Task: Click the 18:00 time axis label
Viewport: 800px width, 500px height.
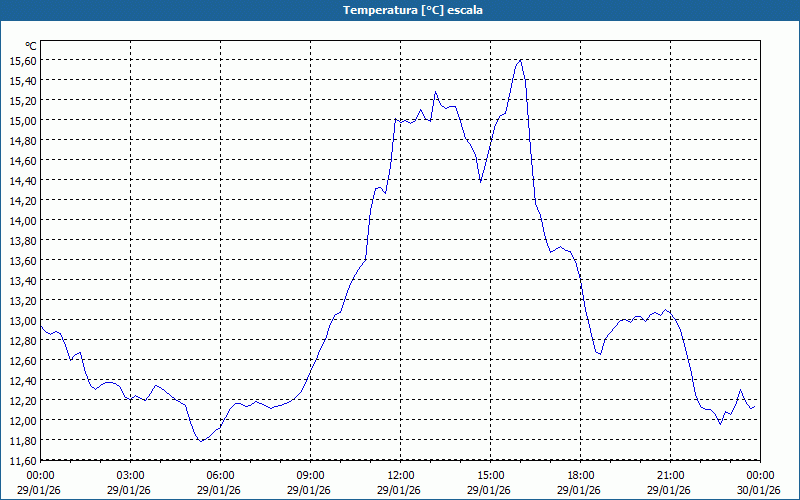Action: [x=581, y=476]
